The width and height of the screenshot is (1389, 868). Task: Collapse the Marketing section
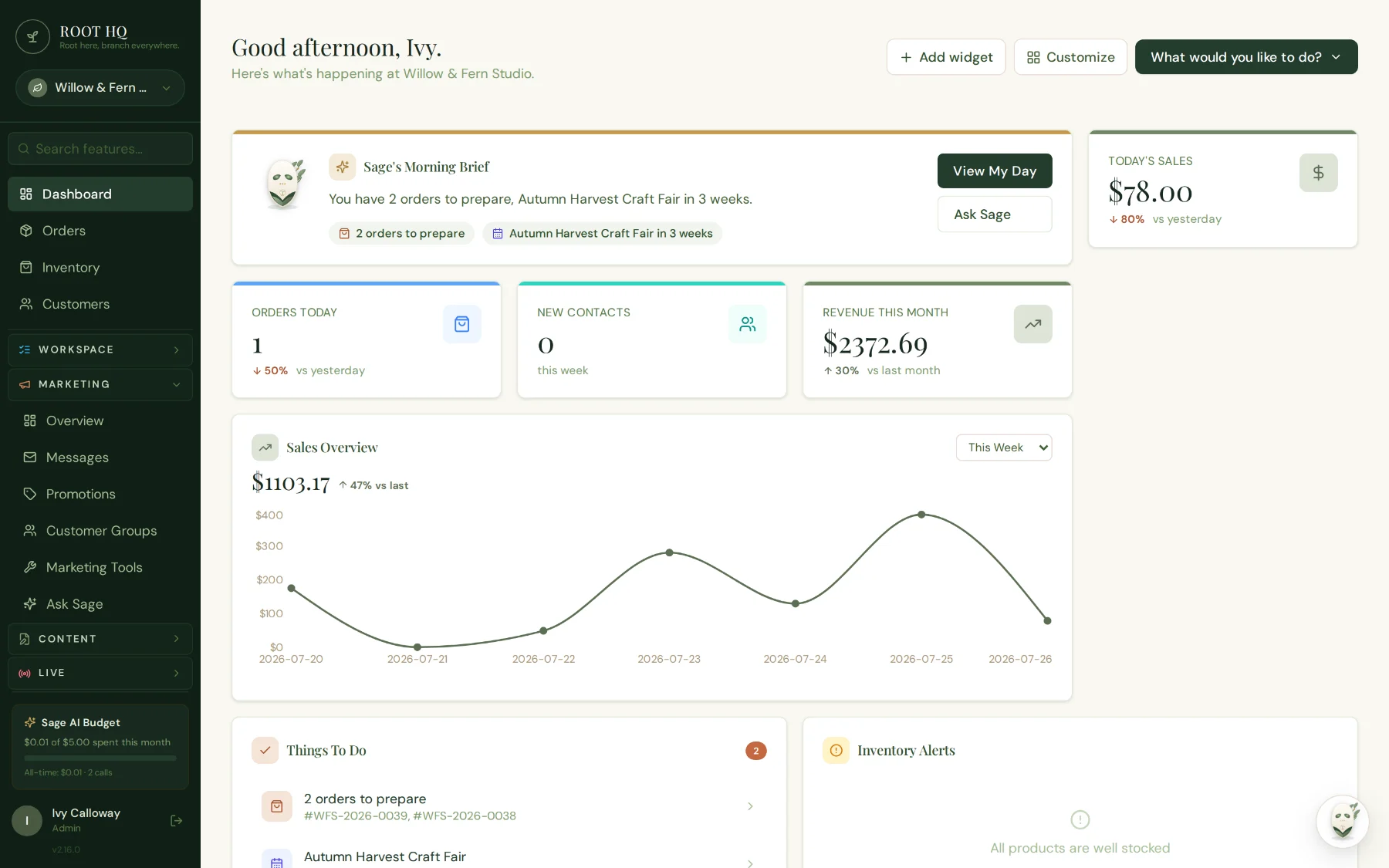click(x=100, y=384)
